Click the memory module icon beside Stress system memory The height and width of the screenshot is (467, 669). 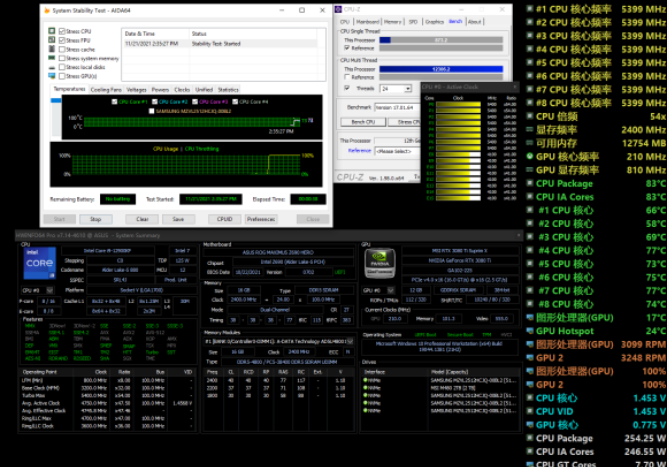click(x=52, y=58)
